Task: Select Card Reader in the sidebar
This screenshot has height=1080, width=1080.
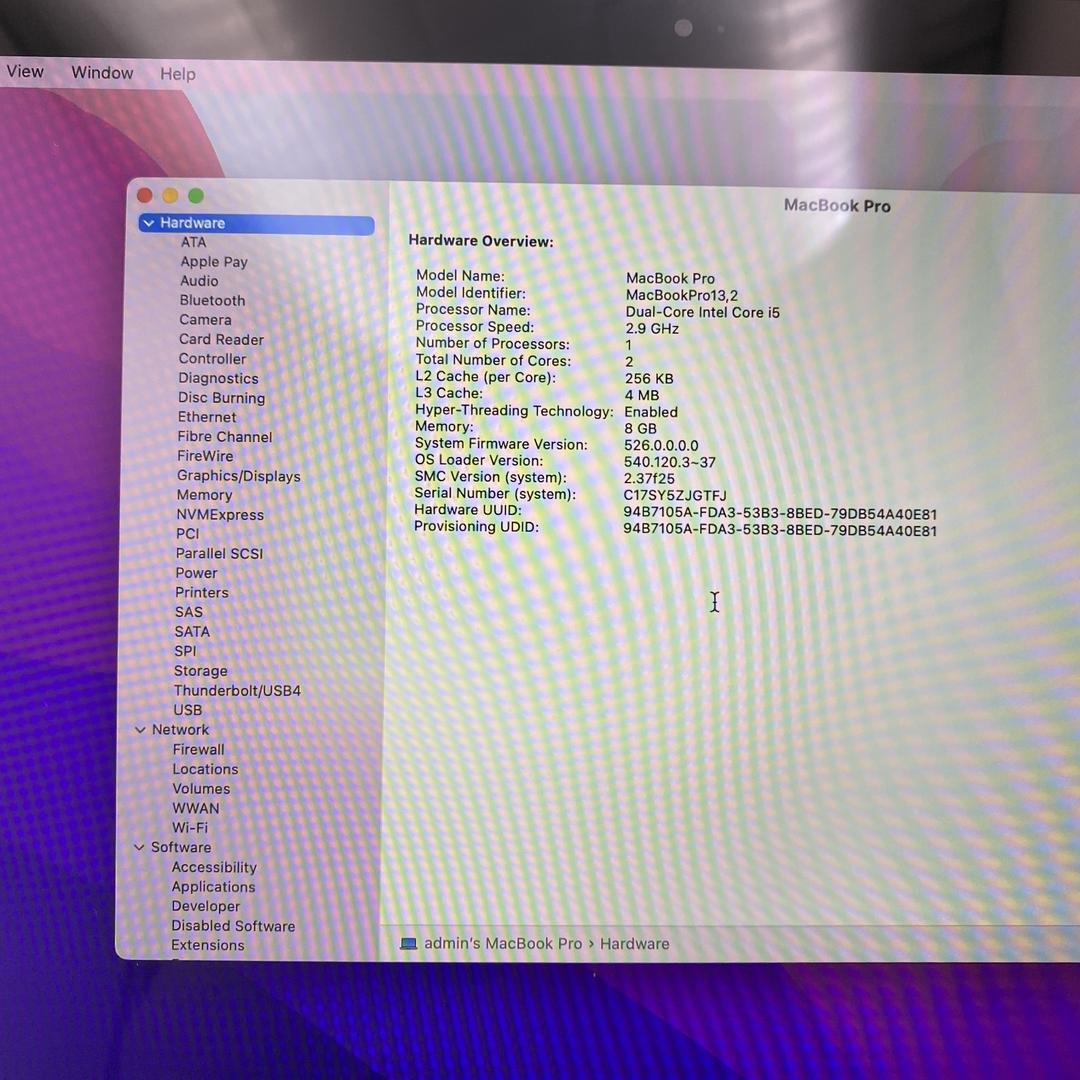Action: [x=221, y=340]
